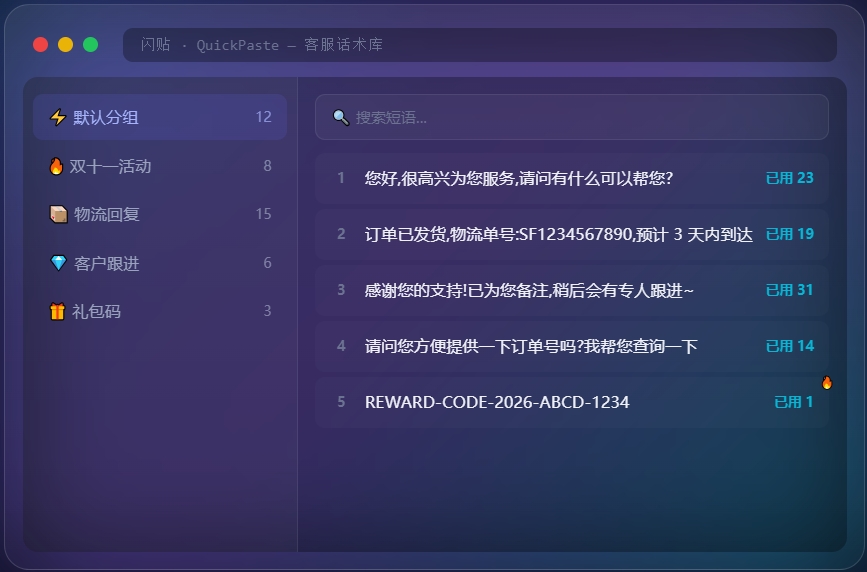The height and width of the screenshot is (572, 867).
Task: Click the diamond icon beside 客户跟进
Action: pos(58,263)
